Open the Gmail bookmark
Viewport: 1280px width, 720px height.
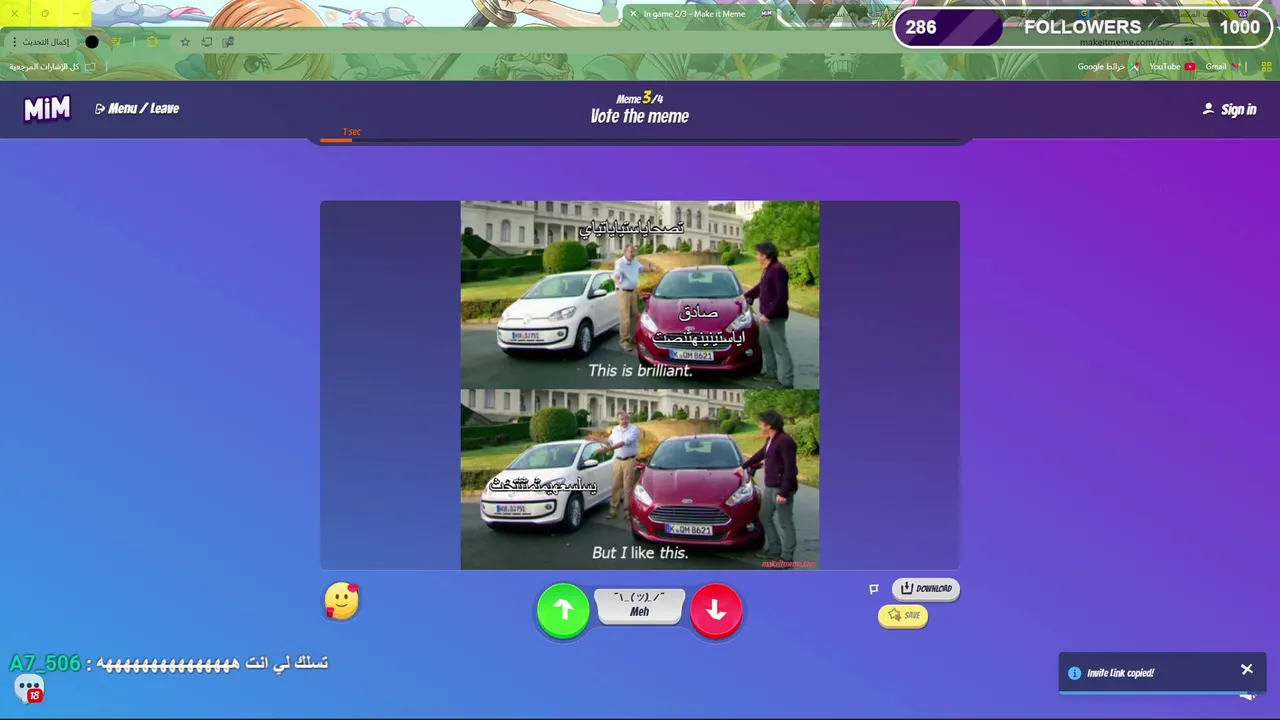pos(1223,67)
